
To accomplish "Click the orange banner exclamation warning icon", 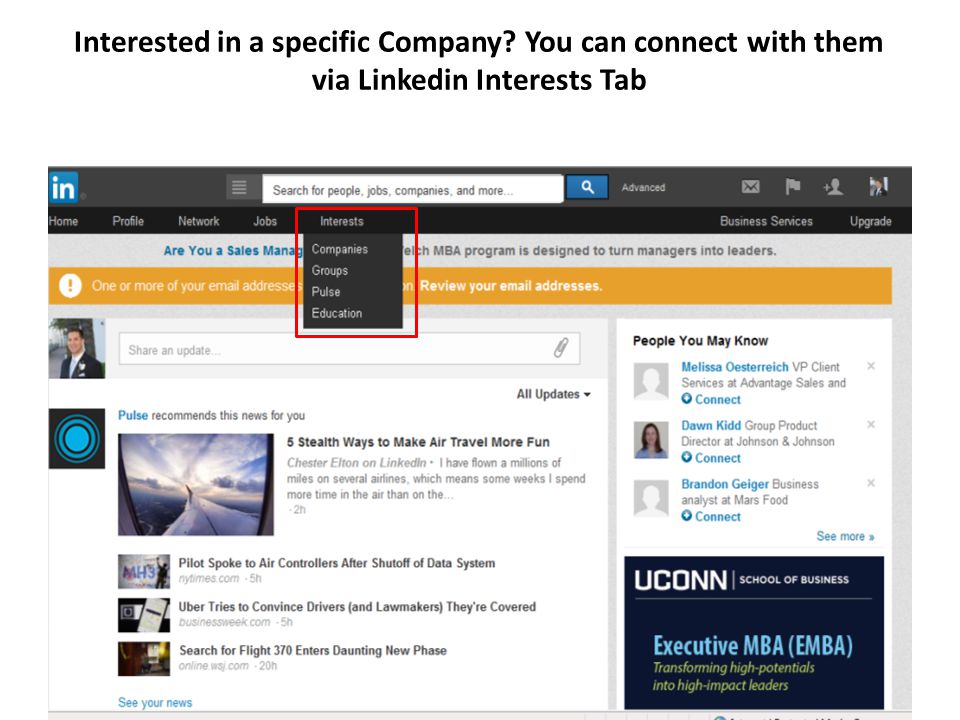I will [70, 286].
